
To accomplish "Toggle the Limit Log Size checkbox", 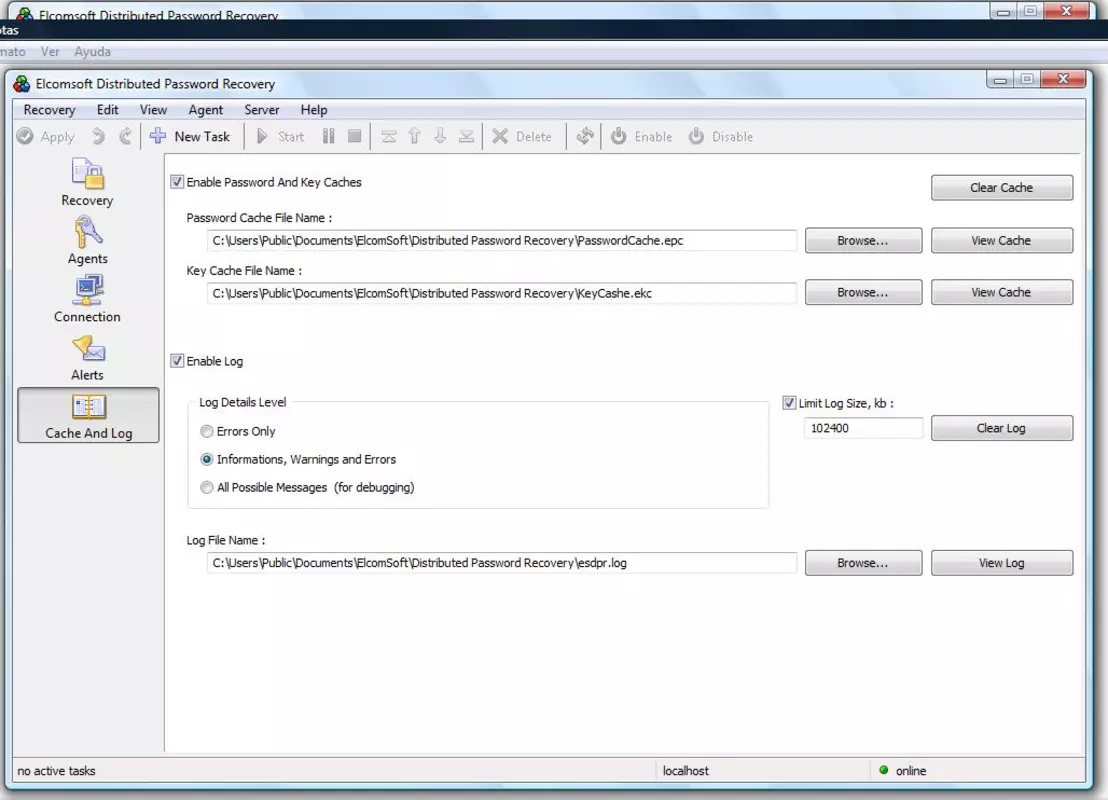I will (x=789, y=403).
